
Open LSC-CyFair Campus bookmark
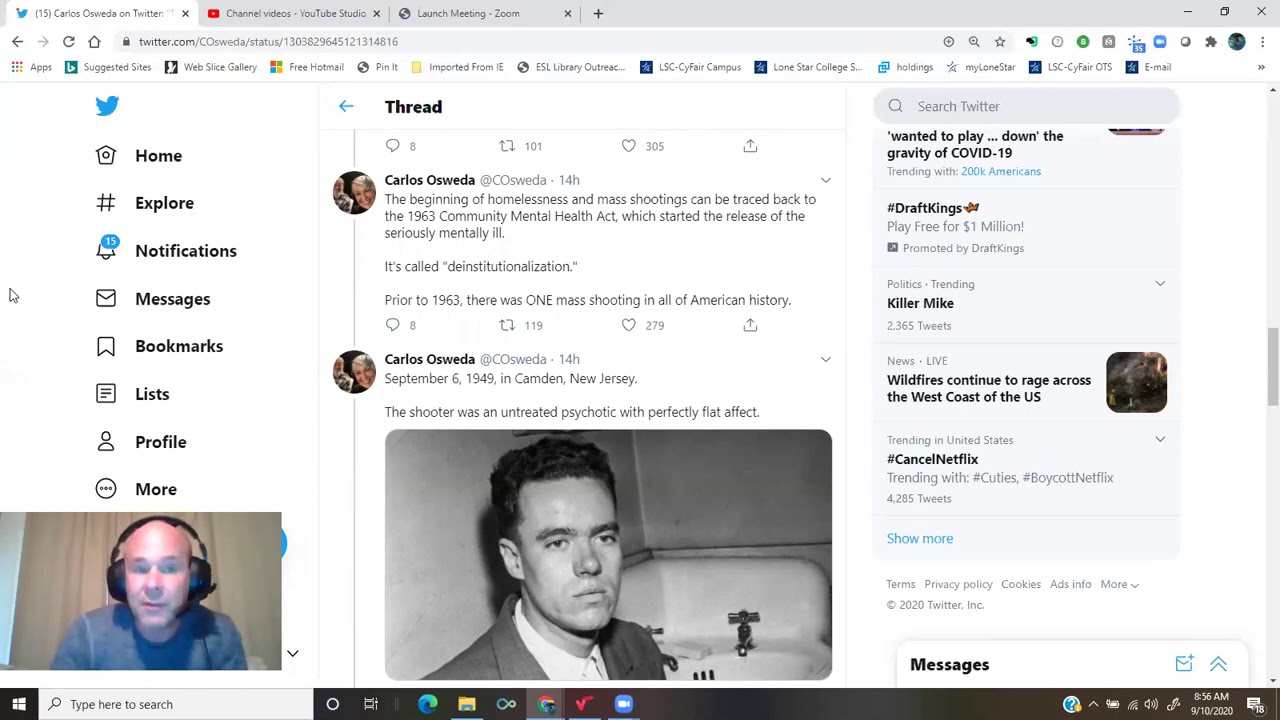[x=690, y=67]
